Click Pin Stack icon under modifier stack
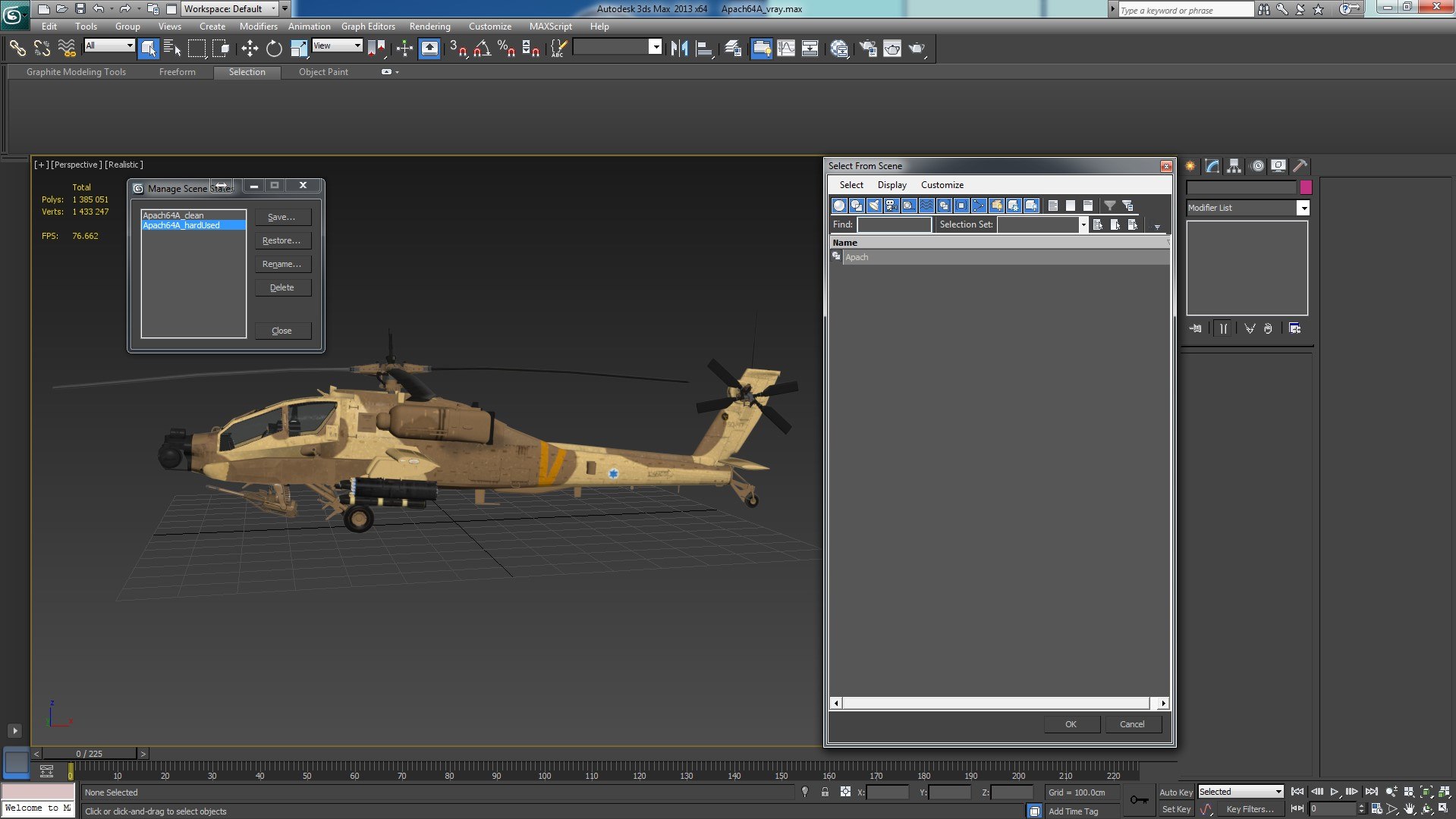 coord(1196,328)
